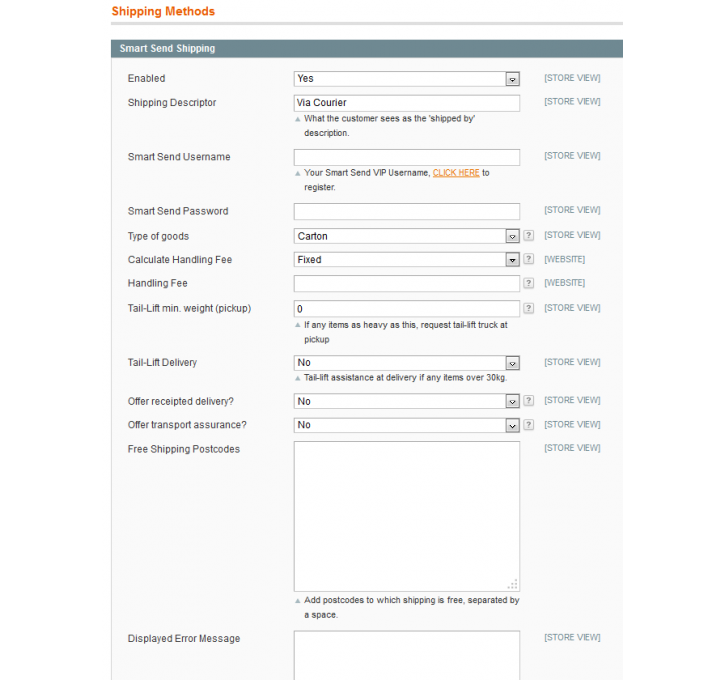The height and width of the screenshot is (680, 725).
Task: Click the Offer receipted delivery? label
Action: click(181, 401)
